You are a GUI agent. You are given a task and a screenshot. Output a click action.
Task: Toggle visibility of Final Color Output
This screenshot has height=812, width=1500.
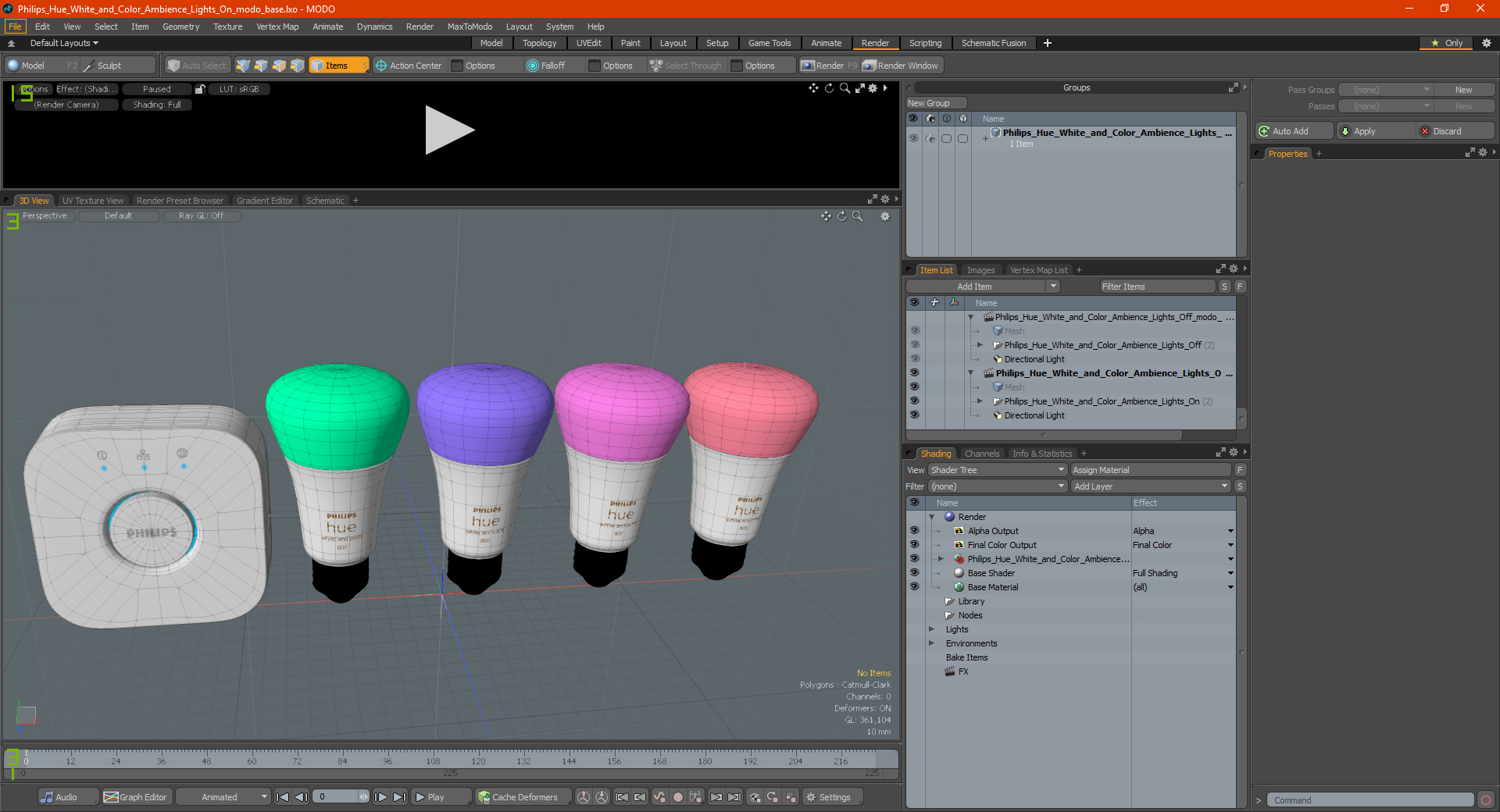click(914, 545)
